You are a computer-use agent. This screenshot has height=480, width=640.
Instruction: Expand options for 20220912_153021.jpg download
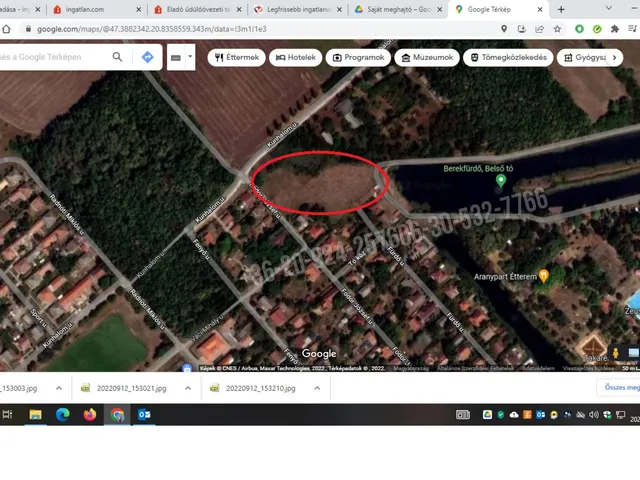click(188, 387)
